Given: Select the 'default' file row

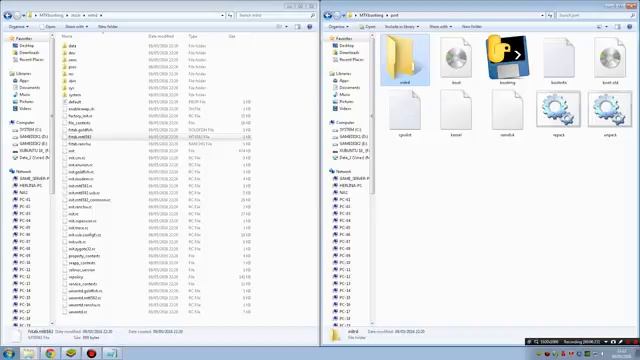Looking at the screenshot, I should pyautogui.click(x=156, y=102).
